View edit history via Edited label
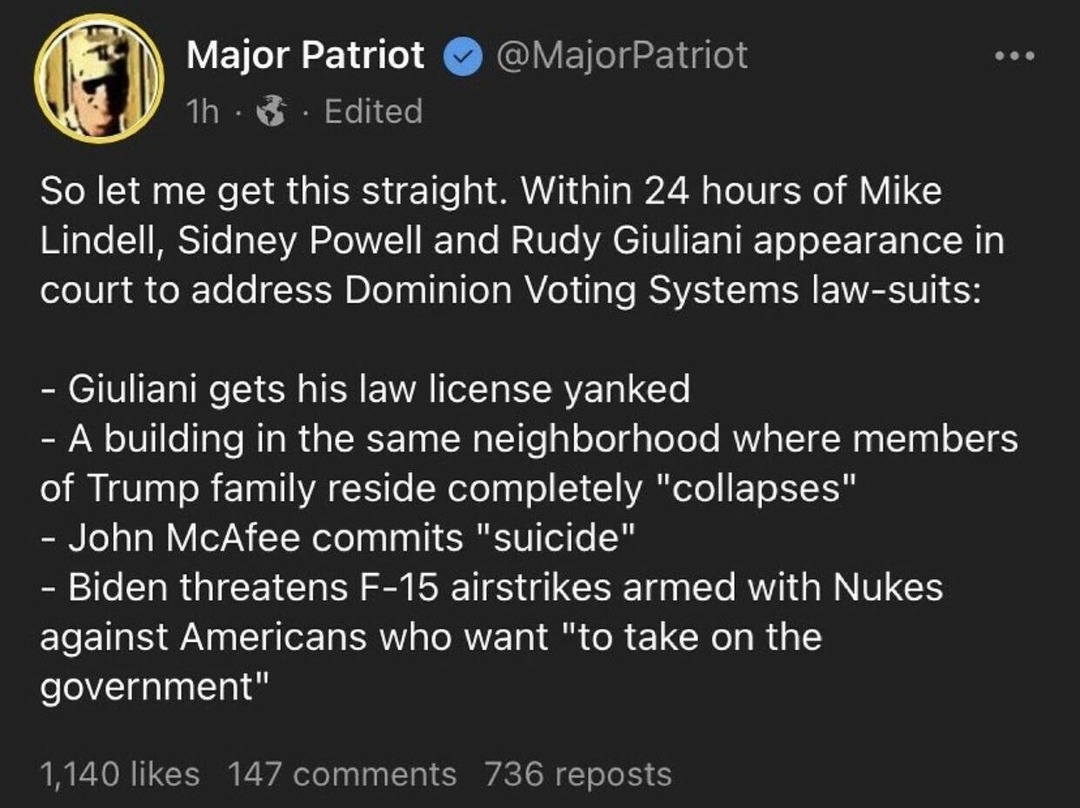The image size is (1080, 808). pyautogui.click(x=373, y=111)
